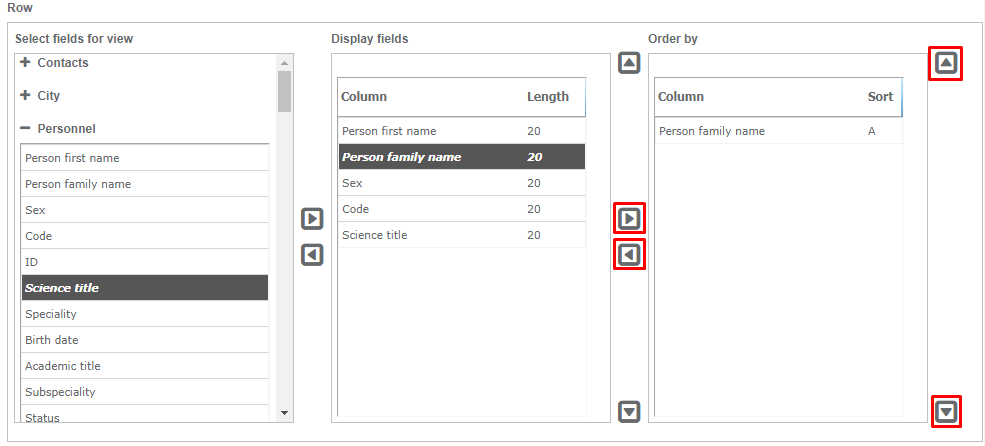Toggle sort direction A for Person family name
985x446 pixels.
[x=872, y=131]
